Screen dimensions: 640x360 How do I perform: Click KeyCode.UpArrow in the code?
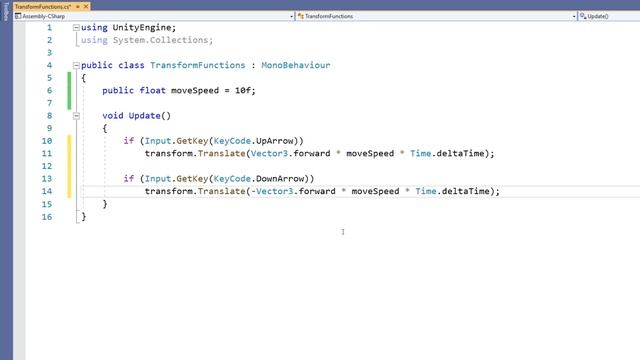coord(253,141)
